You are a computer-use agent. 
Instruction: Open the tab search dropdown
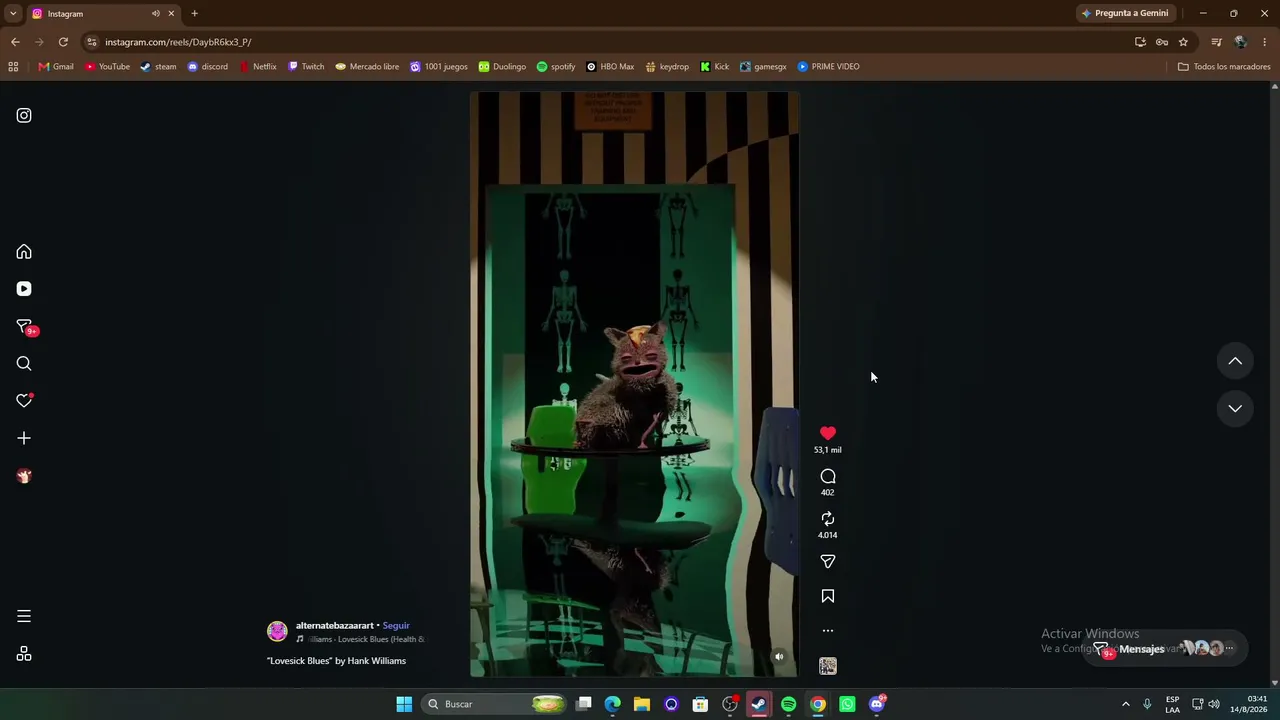pos(13,13)
